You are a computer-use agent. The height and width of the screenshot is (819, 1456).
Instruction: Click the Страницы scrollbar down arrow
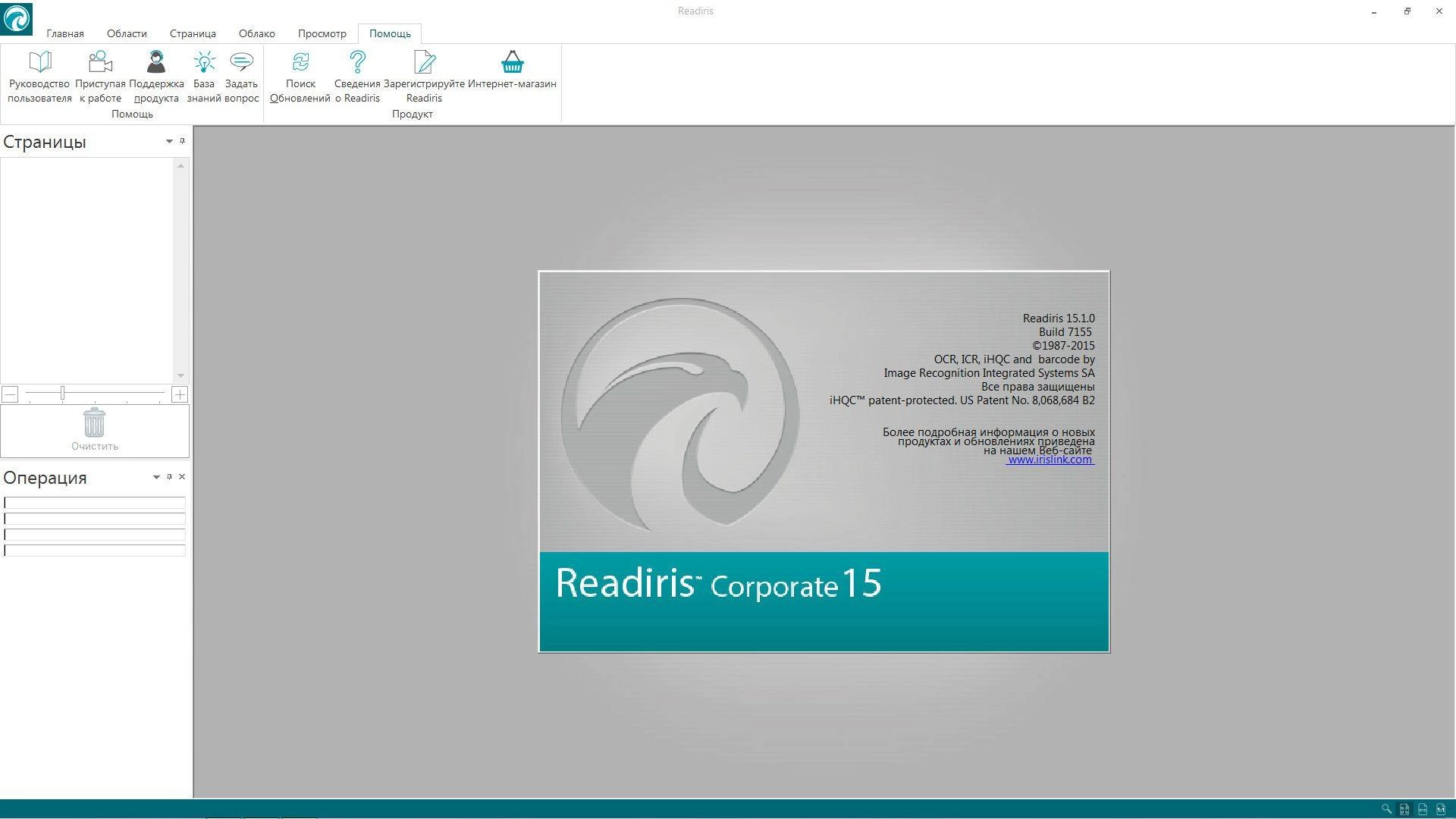tap(180, 376)
